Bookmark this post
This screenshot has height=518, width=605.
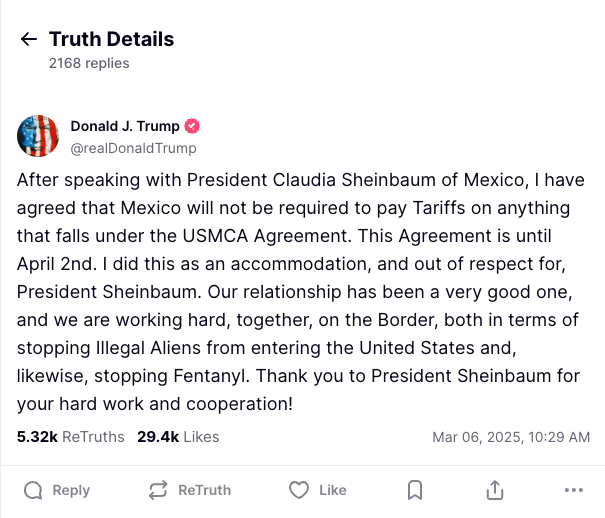click(x=415, y=490)
